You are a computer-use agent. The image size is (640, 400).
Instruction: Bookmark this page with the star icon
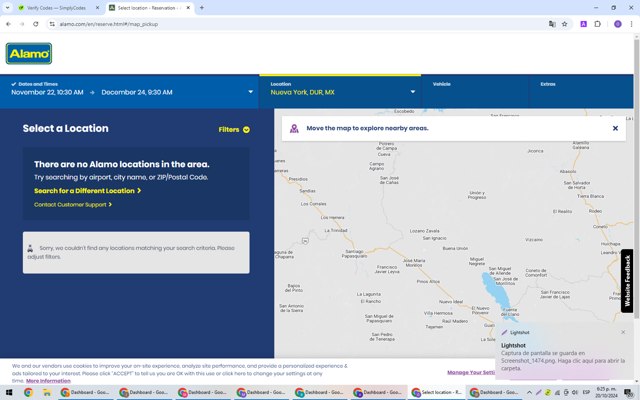564,24
